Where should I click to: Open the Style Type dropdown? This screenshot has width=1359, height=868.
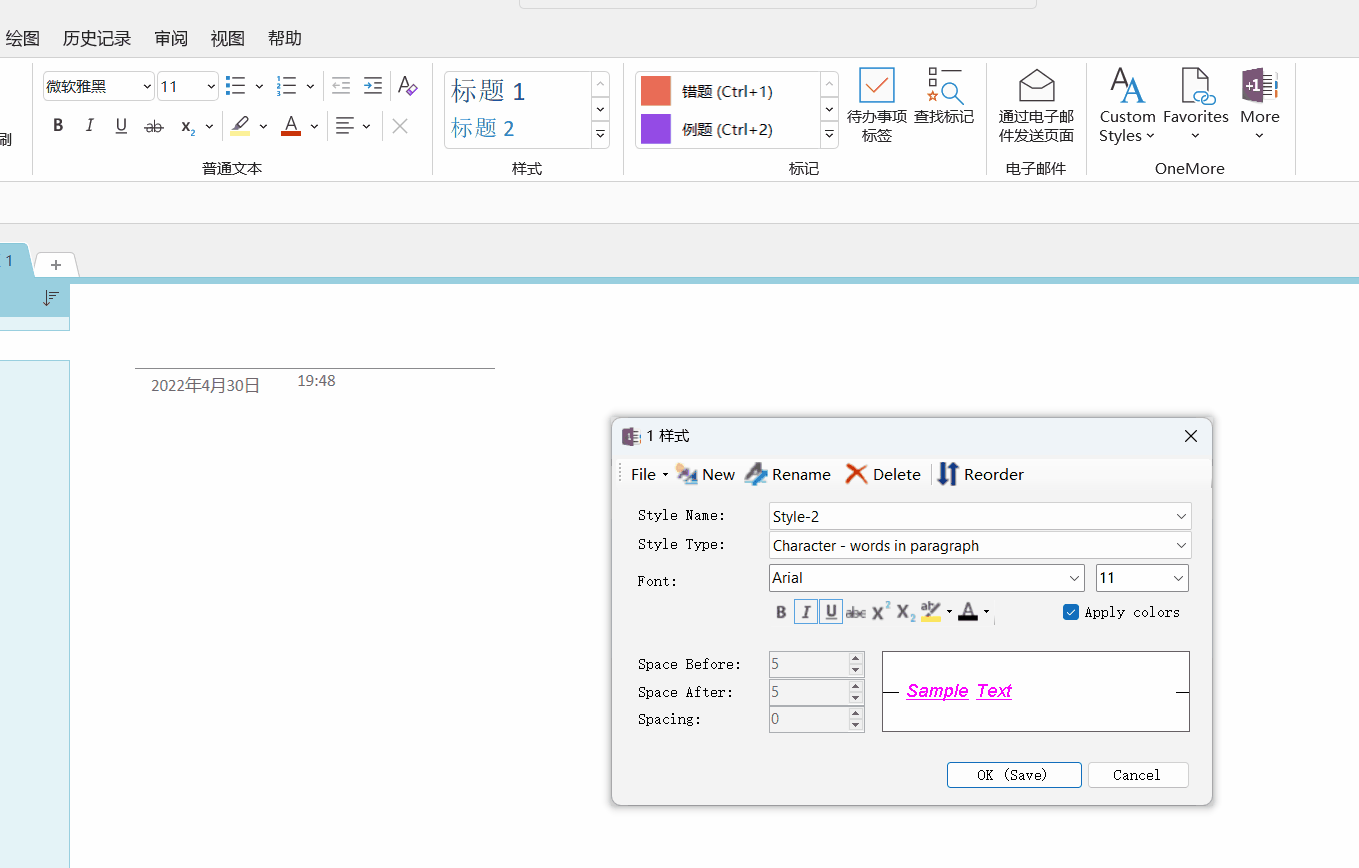pyautogui.click(x=1182, y=545)
